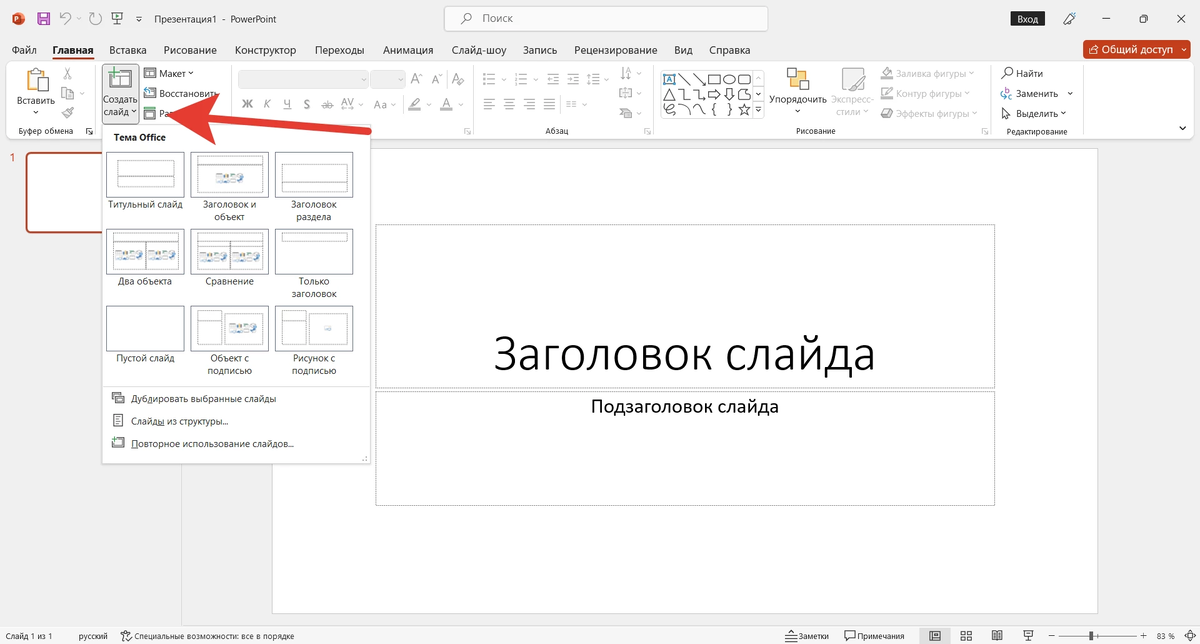This screenshot has width=1200, height=644.
Task: Open the Файл menu
Action: (x=25, y=50)
